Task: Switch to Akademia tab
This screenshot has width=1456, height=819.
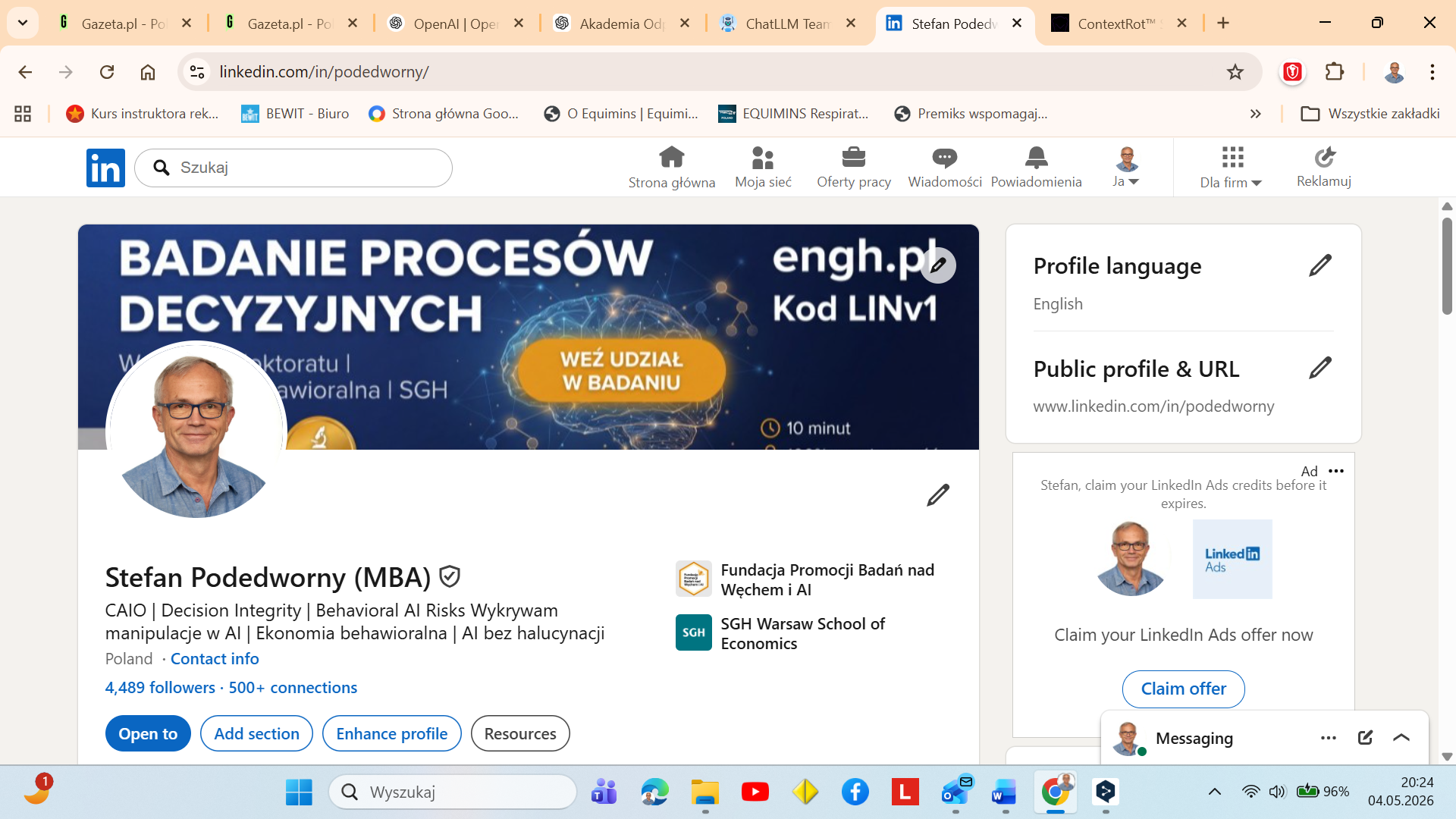Action: [x=622, y=24]
